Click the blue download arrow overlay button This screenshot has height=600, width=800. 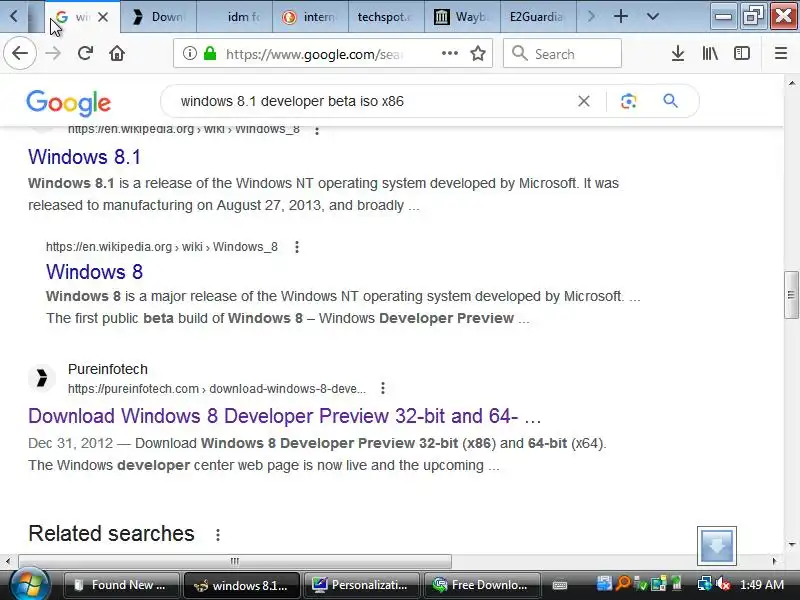click(x=717, y=545)
